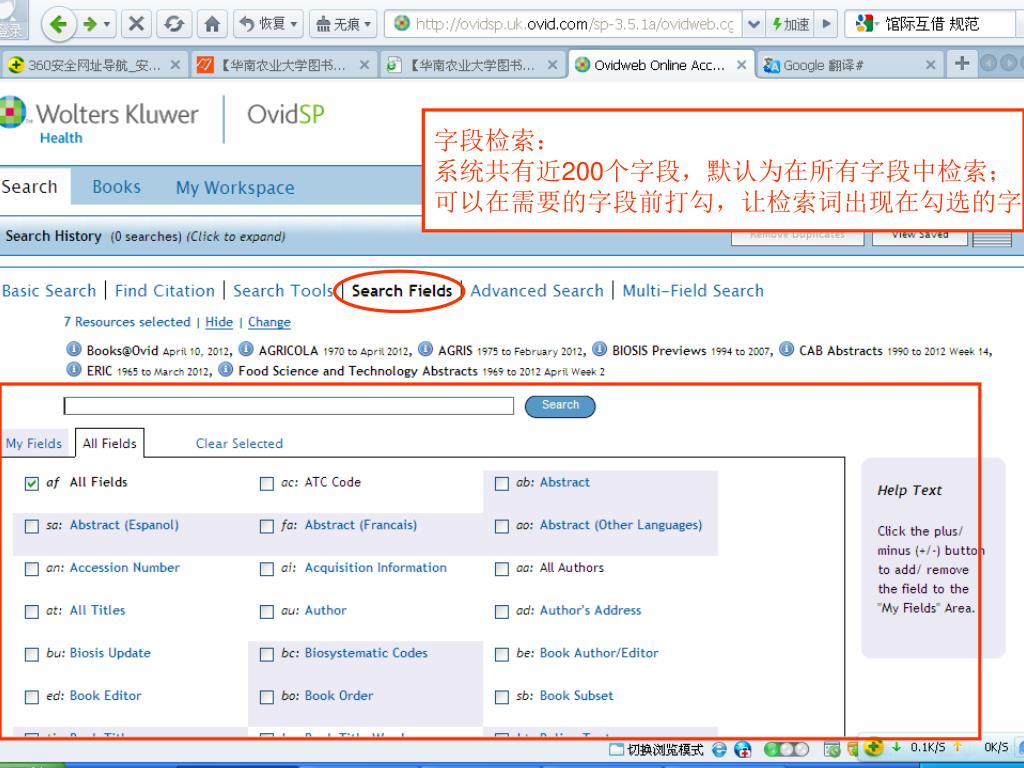Check the sa Abstract (Espanol) checkbox
This screenshot has height=768, width=1024.
[x=31, y=526]
